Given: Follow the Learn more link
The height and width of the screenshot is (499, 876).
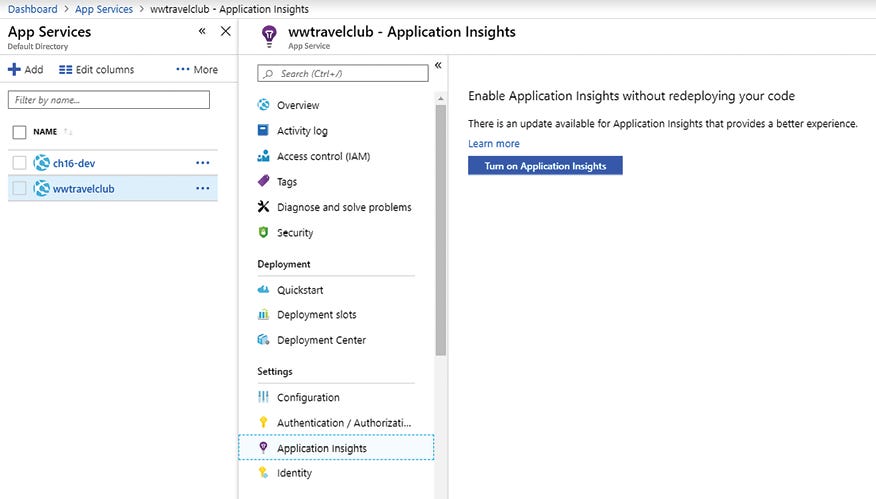Looking at the screenshot, I should 494,144.
